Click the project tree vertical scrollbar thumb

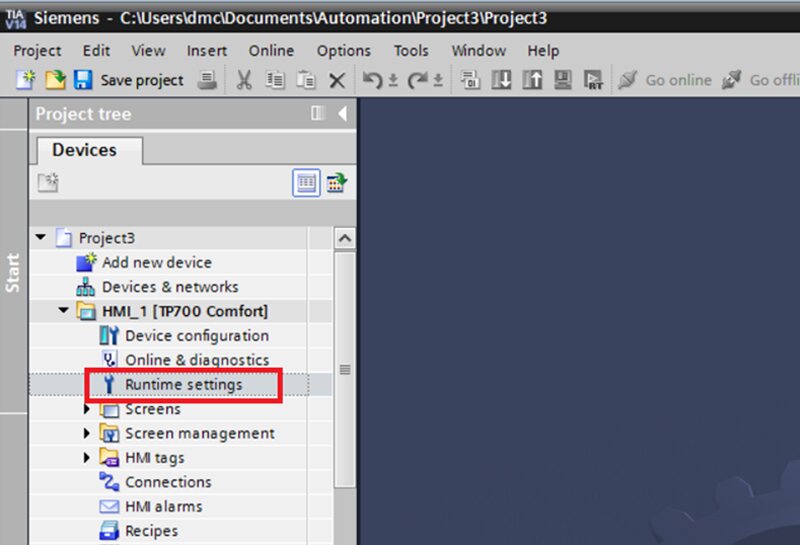coord(345,369)
